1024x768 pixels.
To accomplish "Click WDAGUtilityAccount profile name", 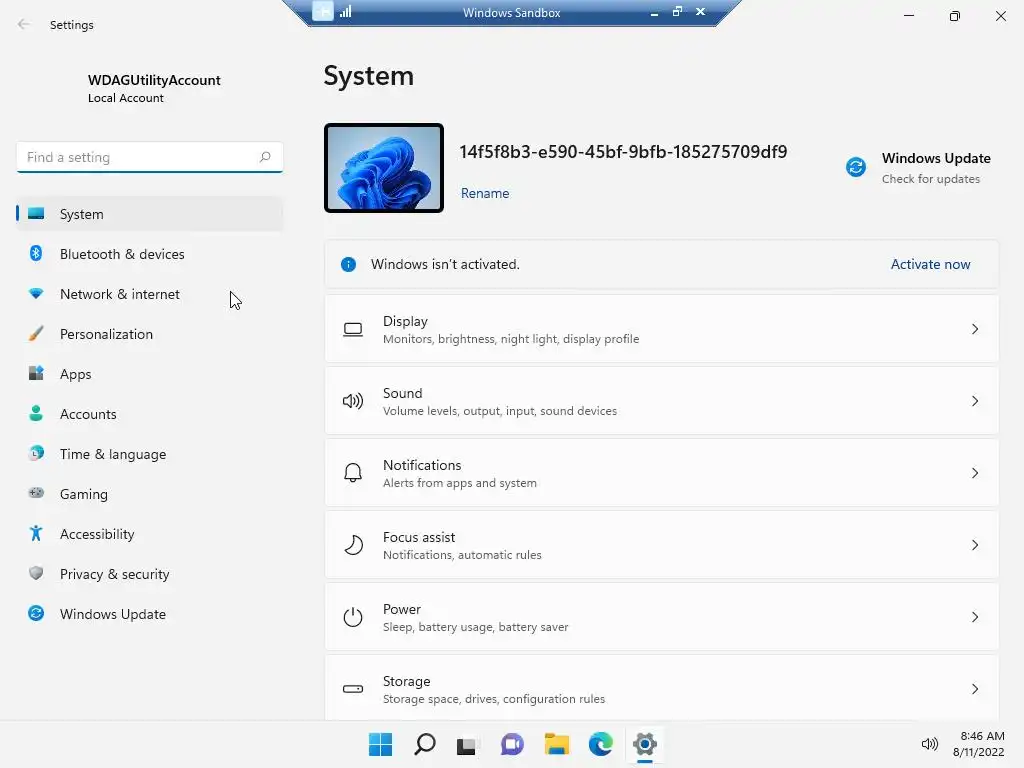I will pos(154,80).
